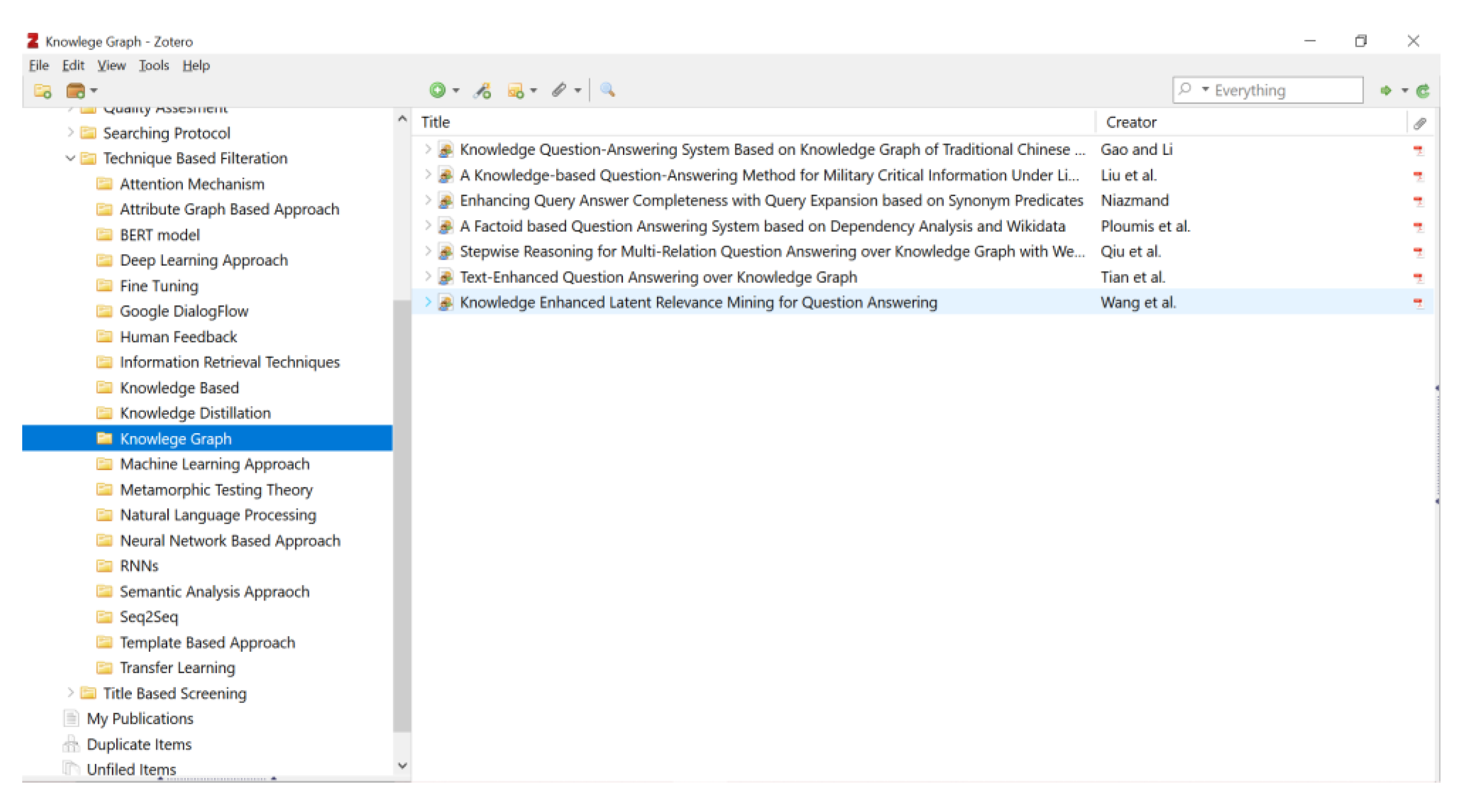
Task: Click the Add Attachment paperclip icon
Action: click(x=559, y=91)
